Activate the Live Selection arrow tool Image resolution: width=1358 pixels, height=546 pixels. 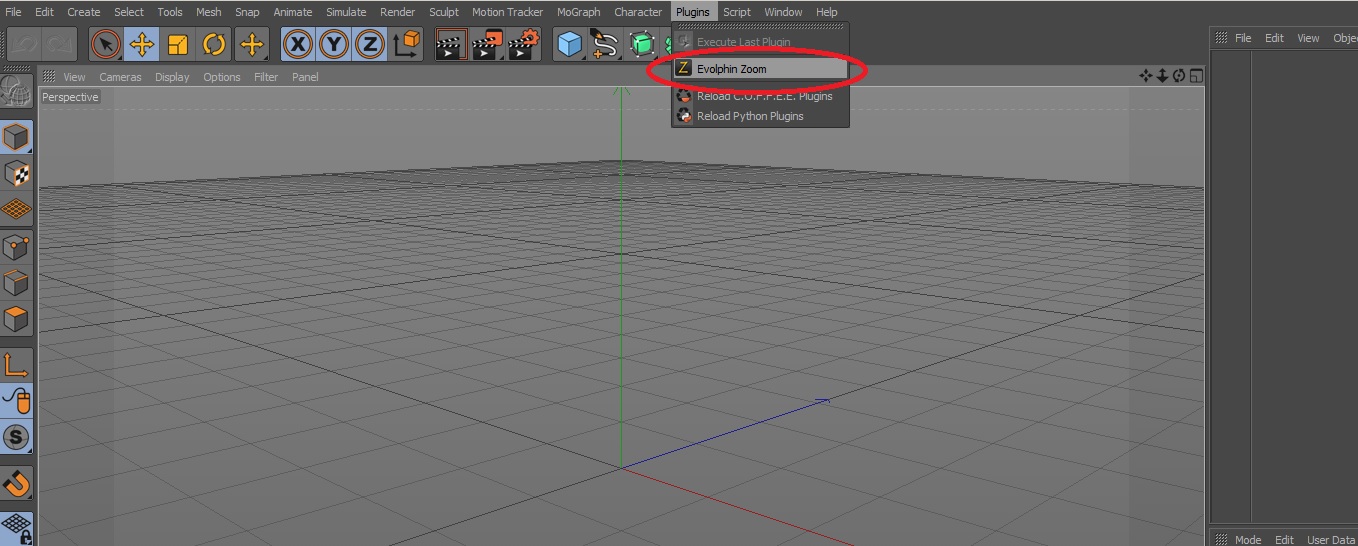pyautogui.click(x=106, y=45)
